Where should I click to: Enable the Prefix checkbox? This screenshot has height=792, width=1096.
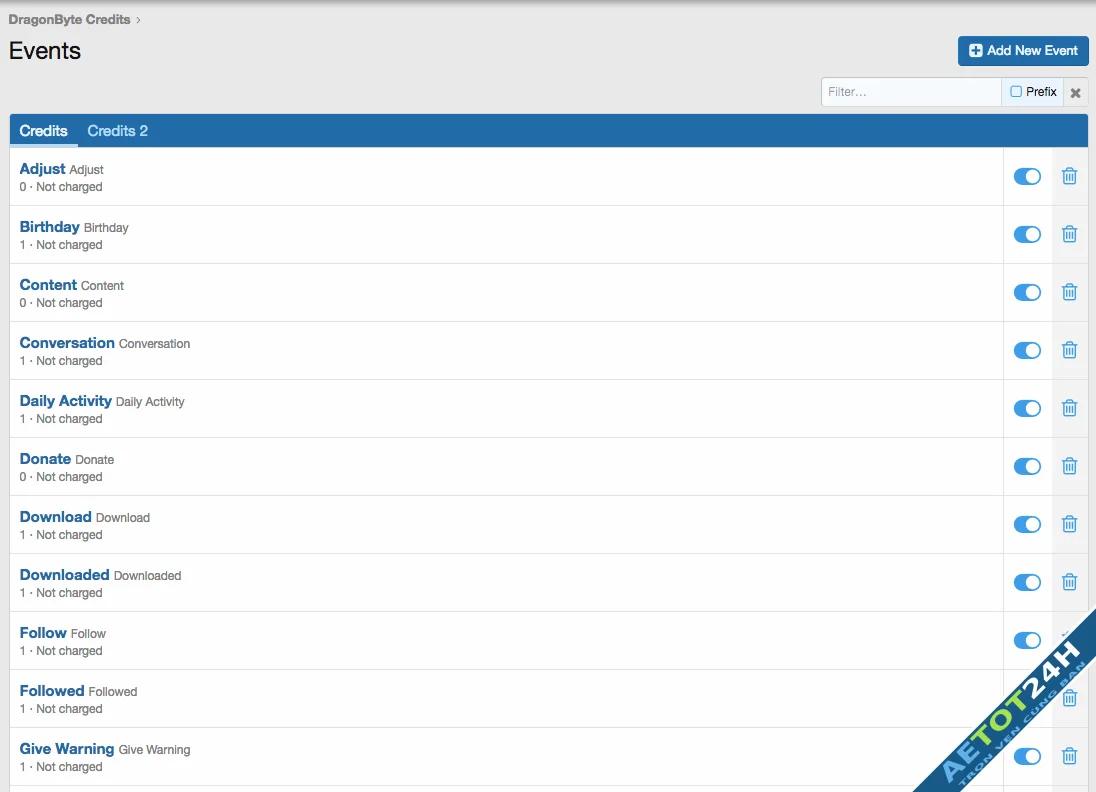1016,92
